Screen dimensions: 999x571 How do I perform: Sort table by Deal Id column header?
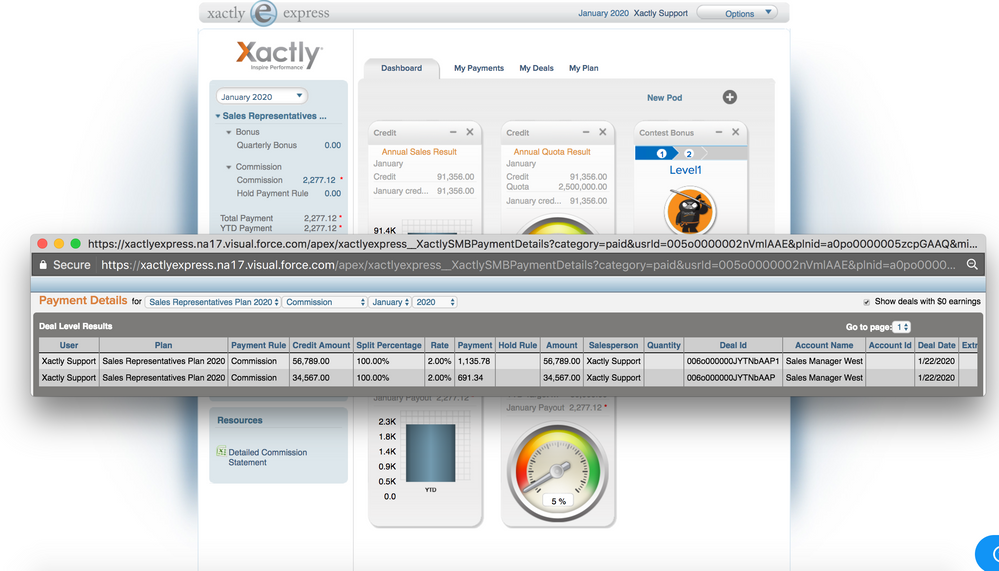(x=733, y=345)
